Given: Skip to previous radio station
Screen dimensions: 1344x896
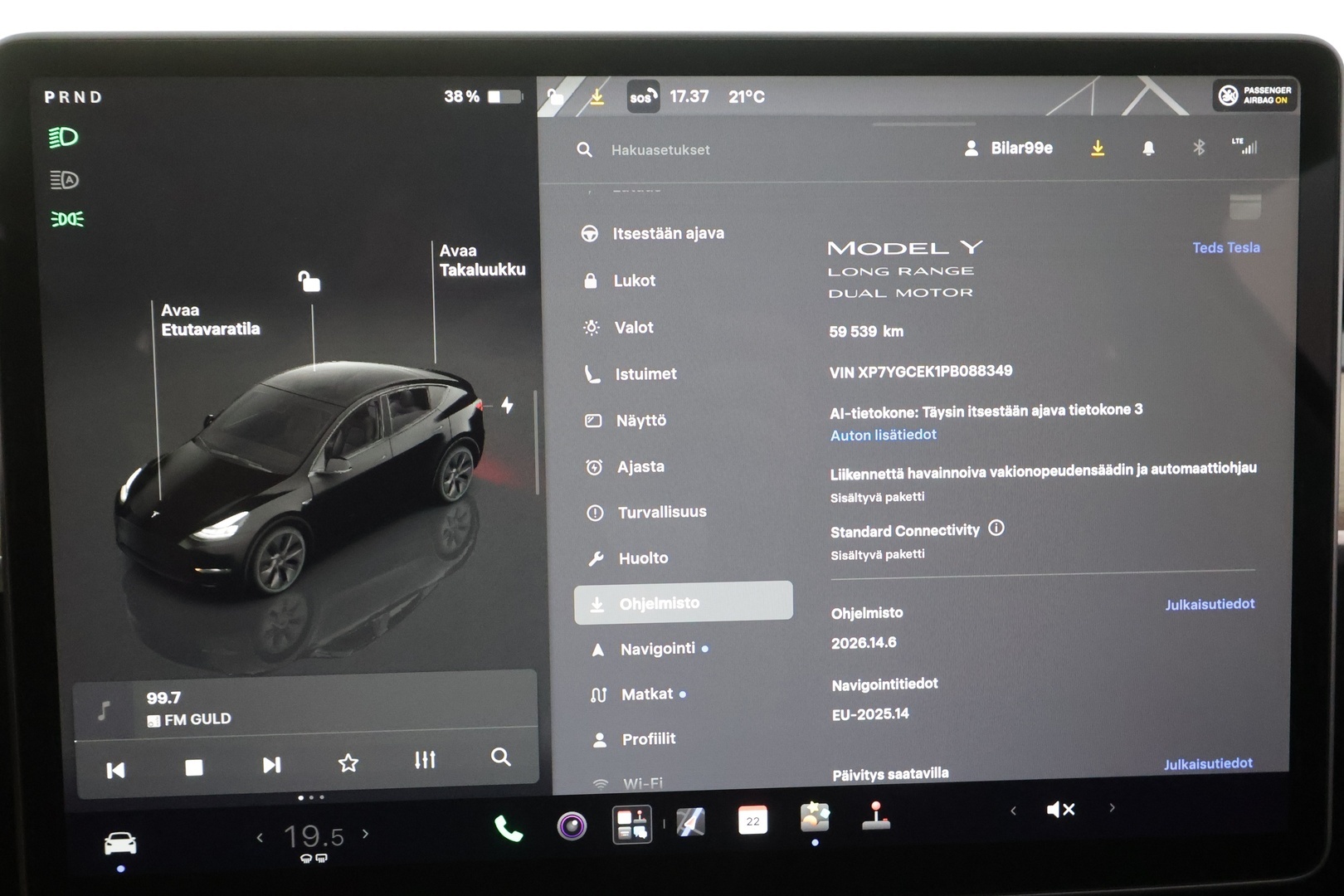Looking at the screenshot, I should (115, 770).
